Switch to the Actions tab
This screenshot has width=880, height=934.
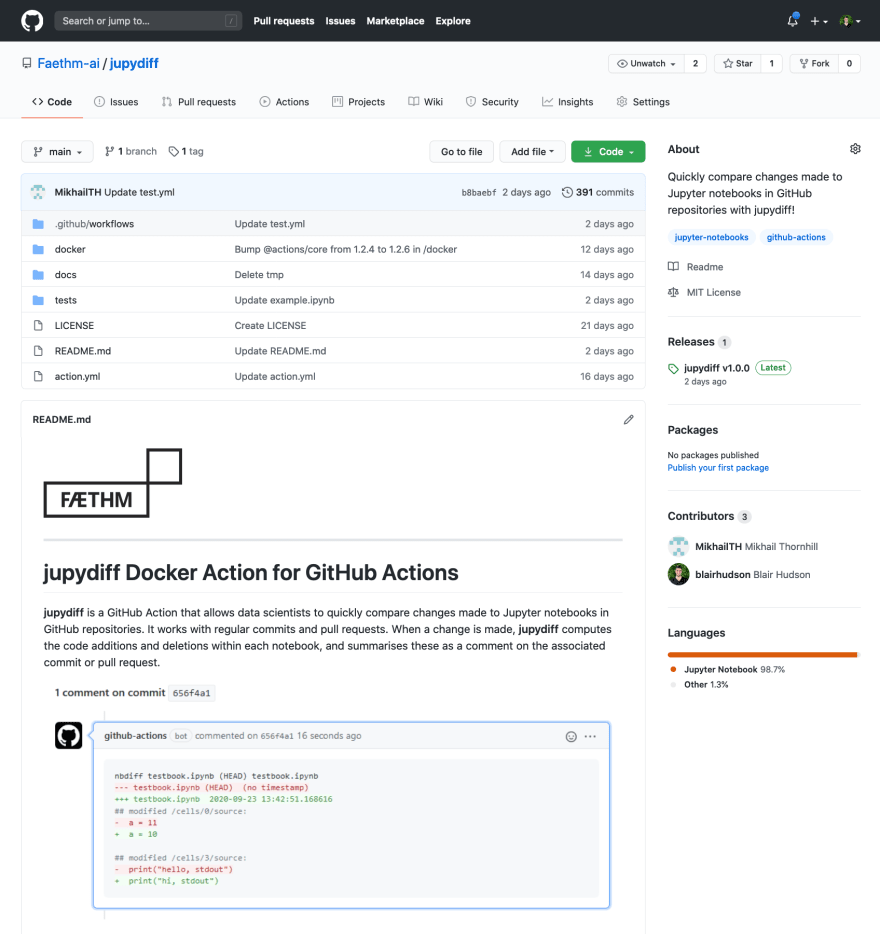pyautogui.click(x=284, y=102)
